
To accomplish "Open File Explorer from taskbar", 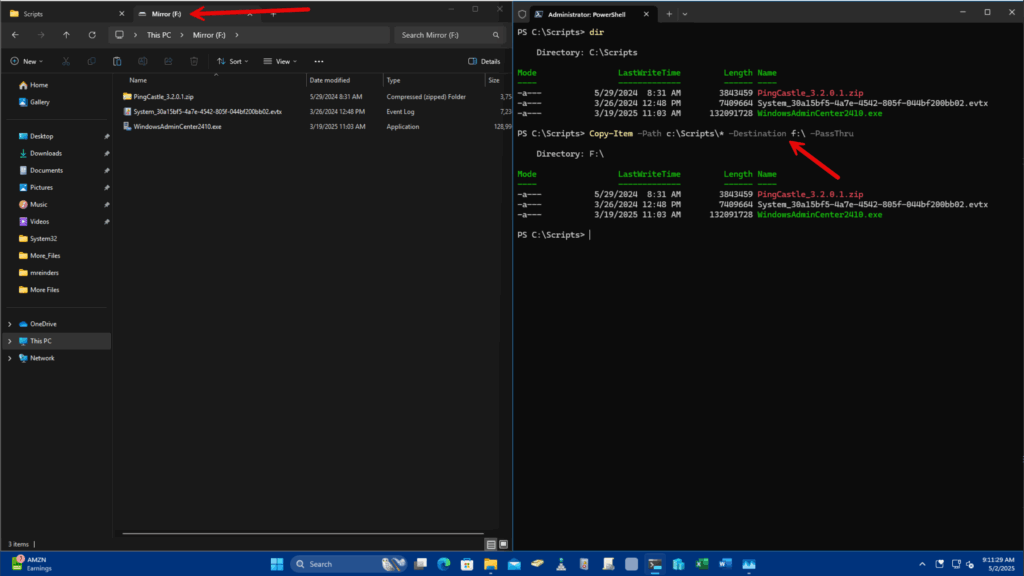I will click(490, 564).
